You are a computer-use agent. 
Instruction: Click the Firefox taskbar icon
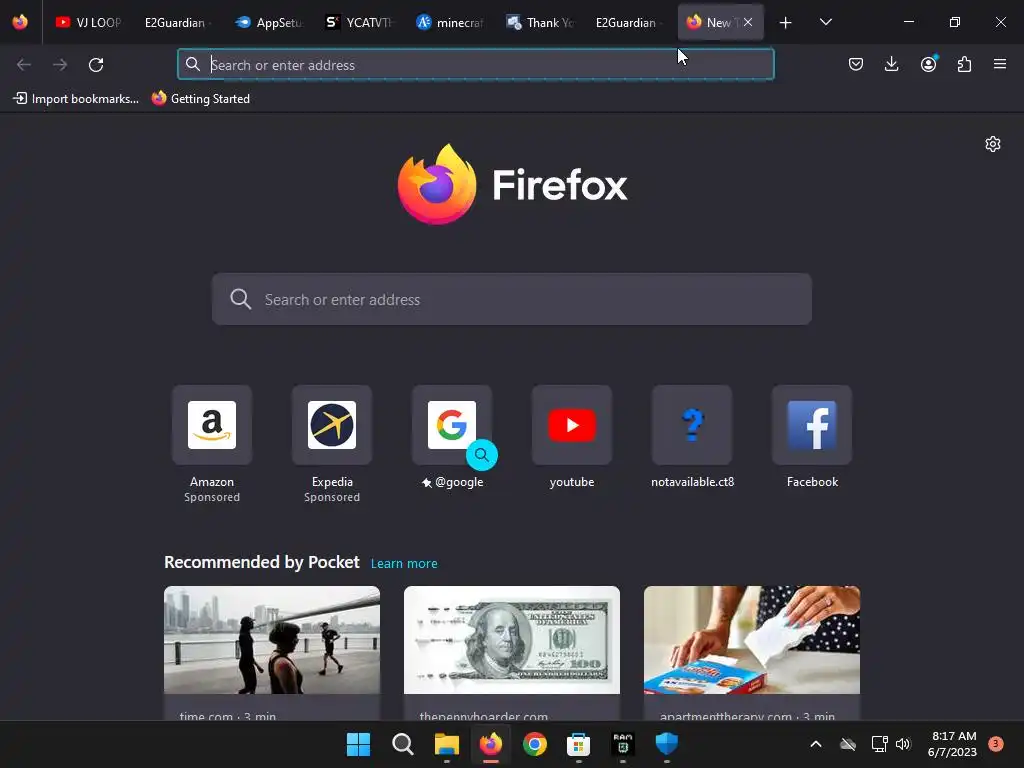click(490, 744)
